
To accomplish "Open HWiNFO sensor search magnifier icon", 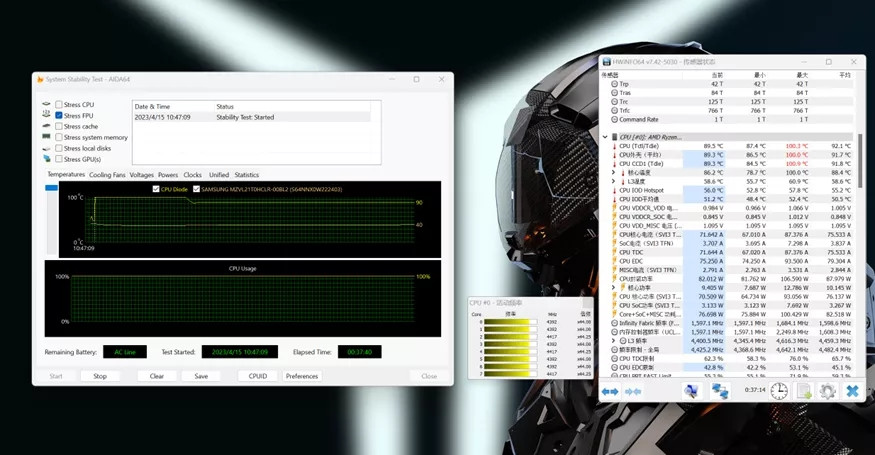I will point(691,391).
